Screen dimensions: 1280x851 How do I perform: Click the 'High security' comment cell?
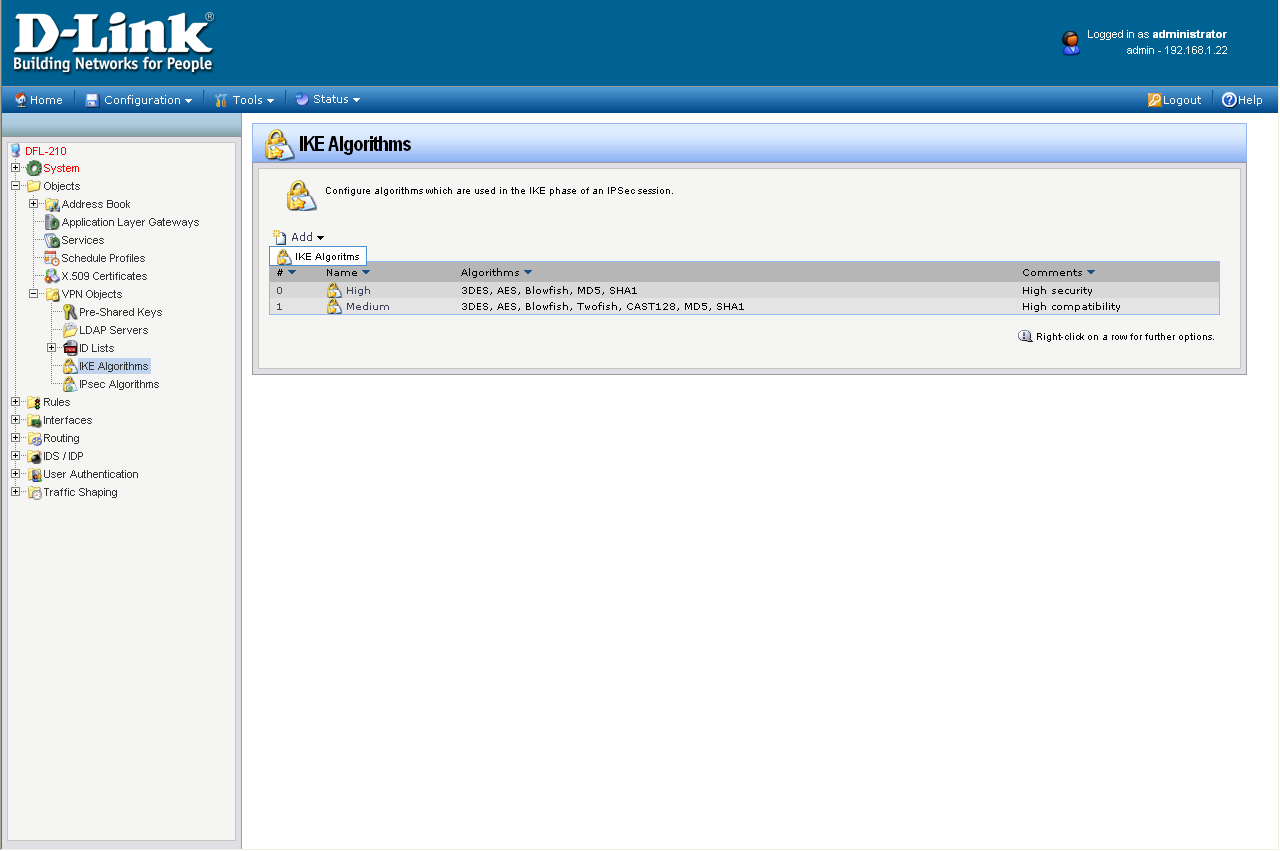(x=1057, y=290)
